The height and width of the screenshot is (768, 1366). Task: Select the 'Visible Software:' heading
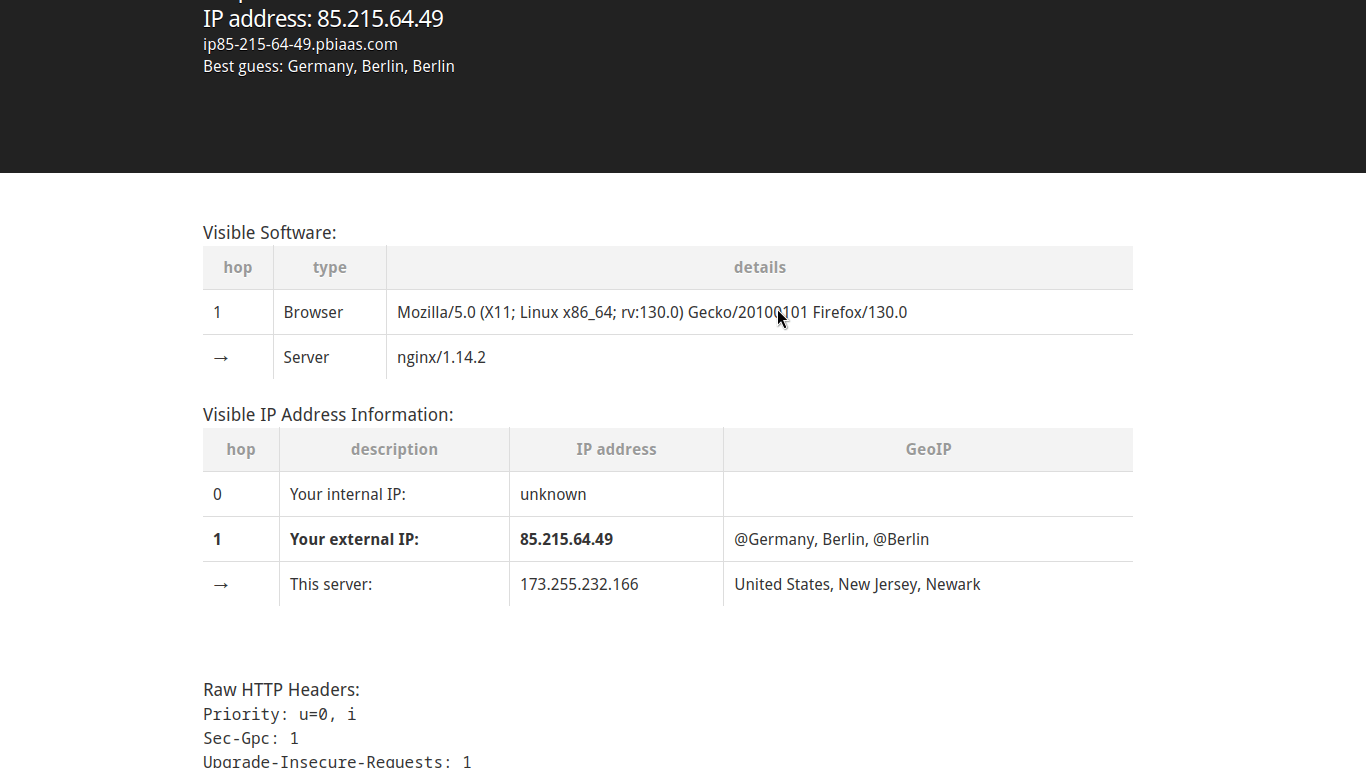coord(269,233)
